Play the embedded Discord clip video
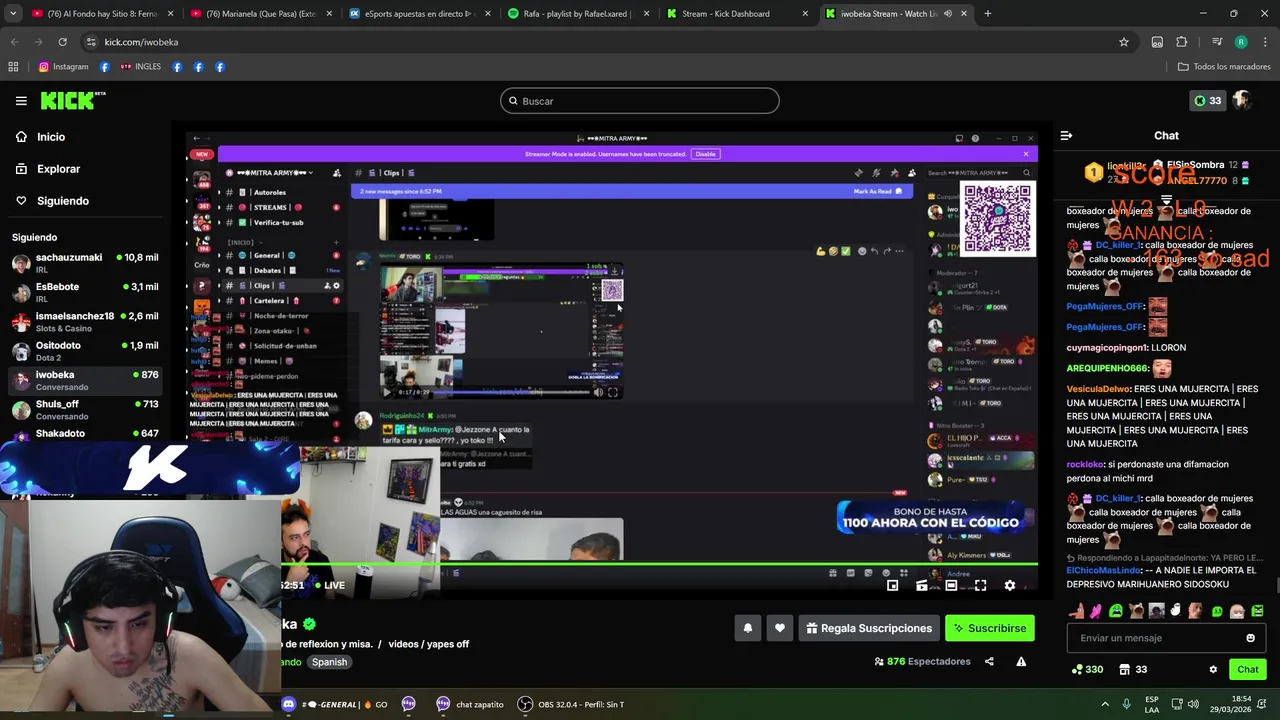Image resolution: width=1280 pixels, height=720 pixels. (387, 392)
